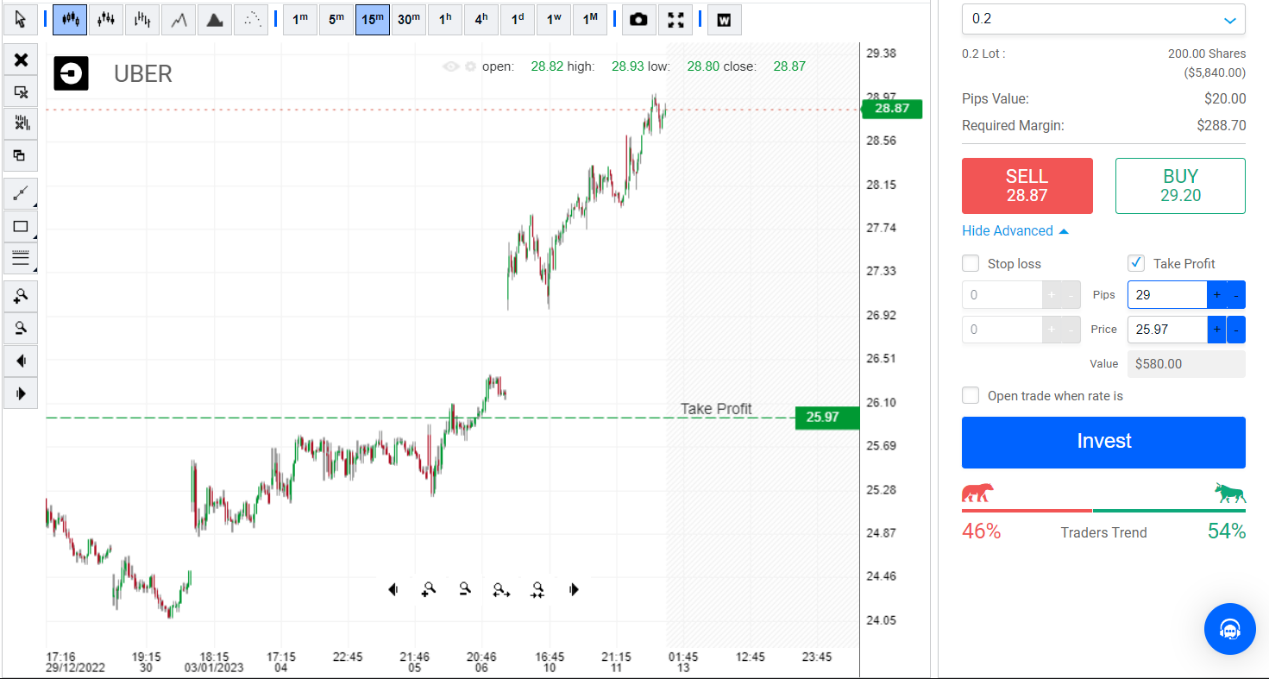Click the remove selected drawing tool
The height and width of the screenshot is (679, 1269).
coord(20,92)
